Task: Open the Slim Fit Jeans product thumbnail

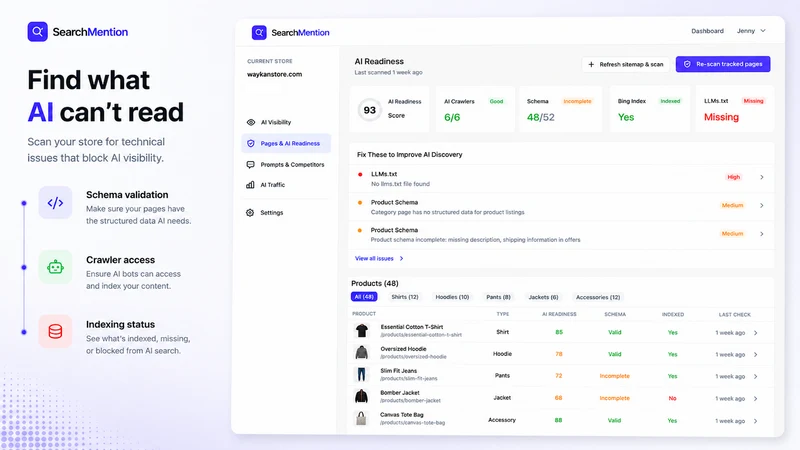Action: [x=362, y=374]
